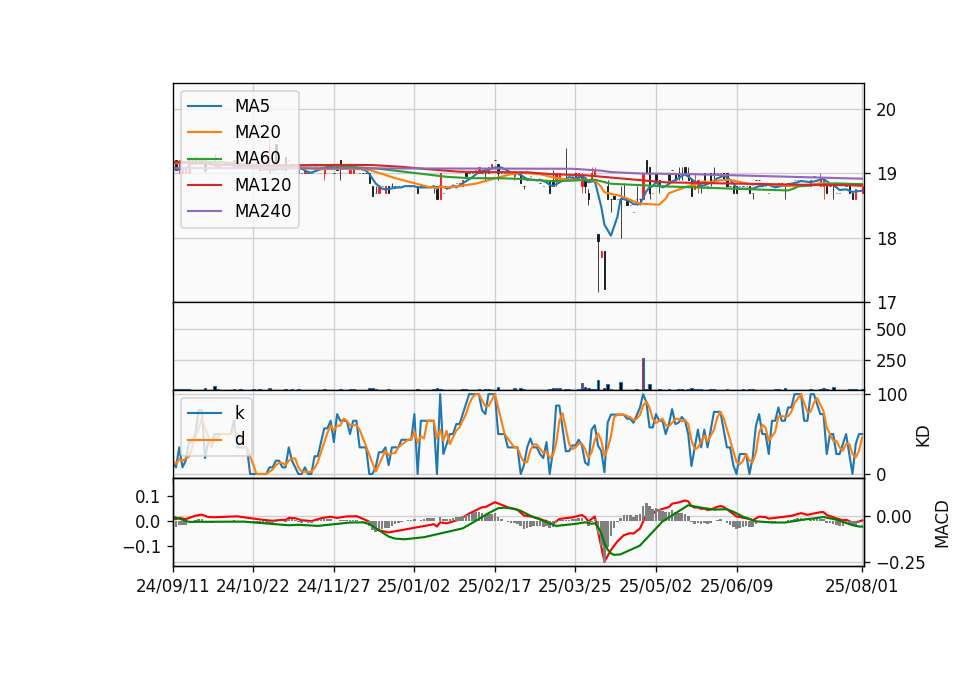Click the 24/09/11 date axis label
This screenshot has width=960, height=690.
coord(172,586)
